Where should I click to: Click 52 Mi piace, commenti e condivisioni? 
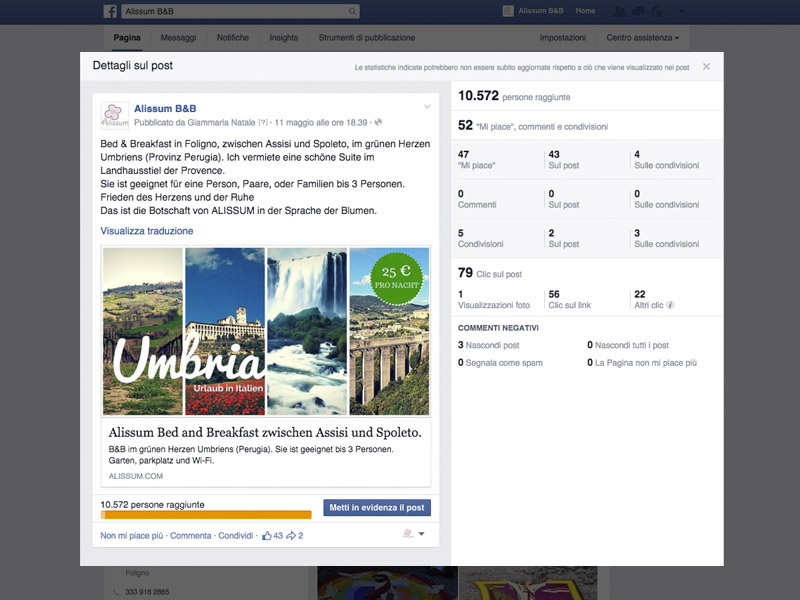533,126
